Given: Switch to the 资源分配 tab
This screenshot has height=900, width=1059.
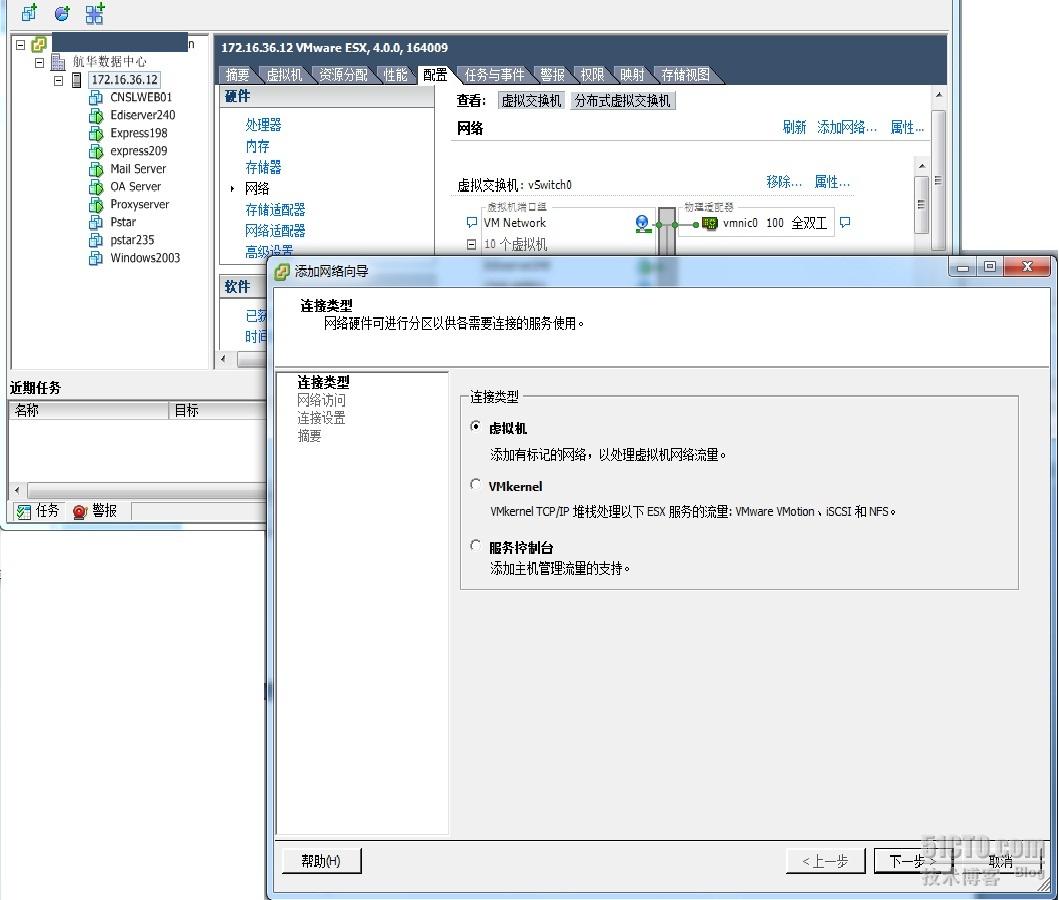Looking at the screenshot, I should coord(344,75).
